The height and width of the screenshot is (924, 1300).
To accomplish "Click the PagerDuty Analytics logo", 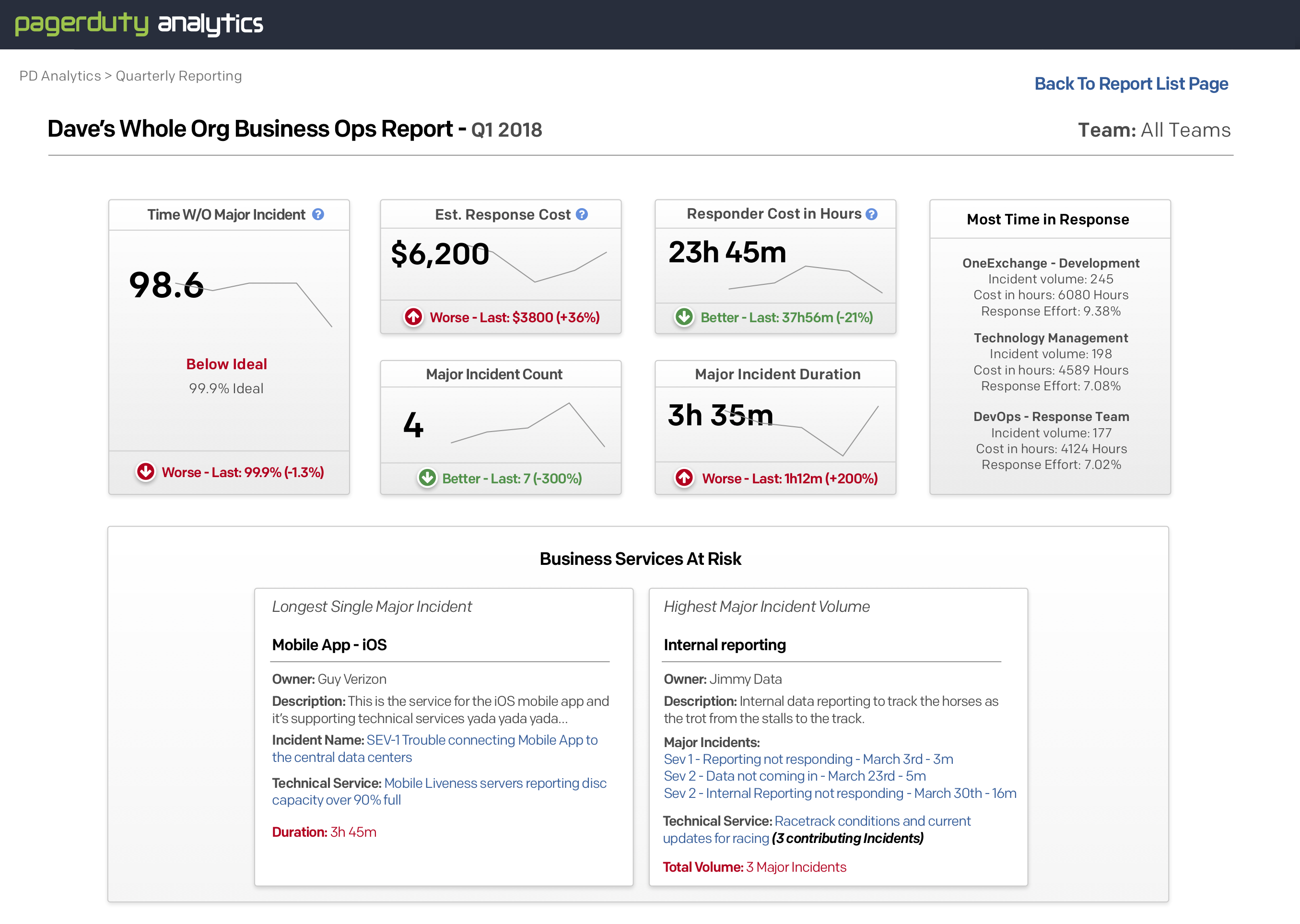I will tap(139, 24).
